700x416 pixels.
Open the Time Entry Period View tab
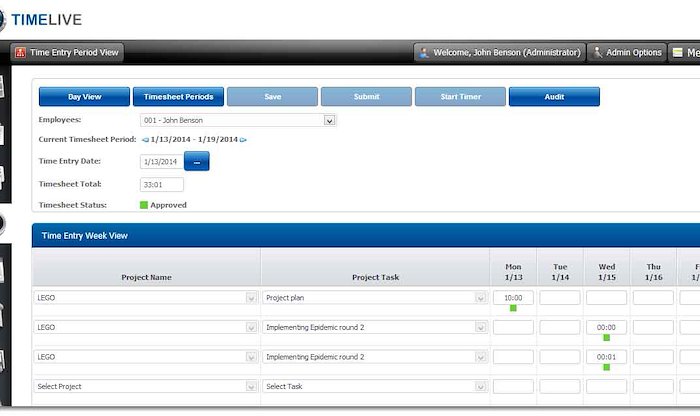[67, 53]
